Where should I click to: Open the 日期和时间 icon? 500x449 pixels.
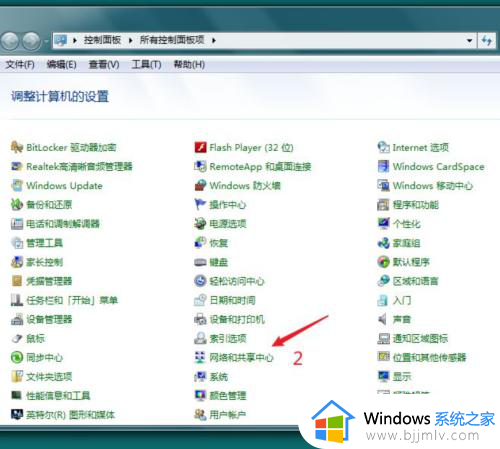200,300
